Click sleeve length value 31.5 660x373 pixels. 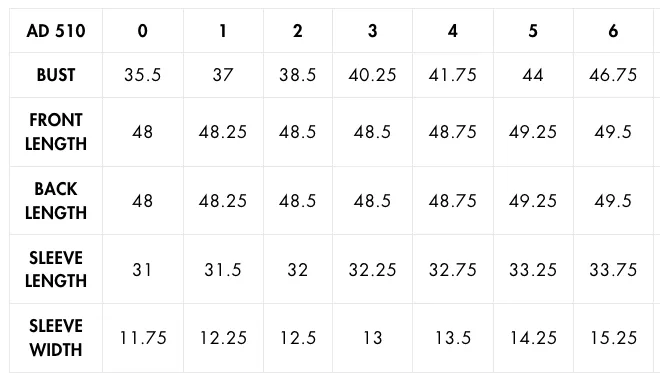pyautogui.click(x=223, y=270)
